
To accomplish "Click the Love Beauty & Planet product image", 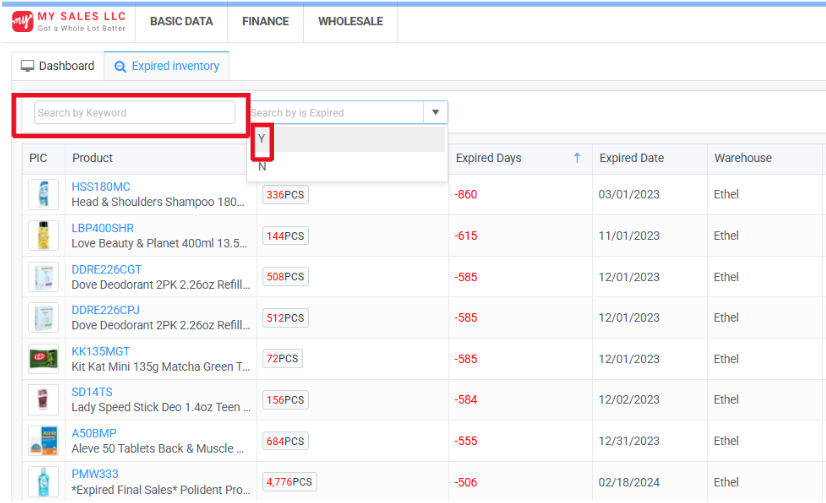I will 43,236.
